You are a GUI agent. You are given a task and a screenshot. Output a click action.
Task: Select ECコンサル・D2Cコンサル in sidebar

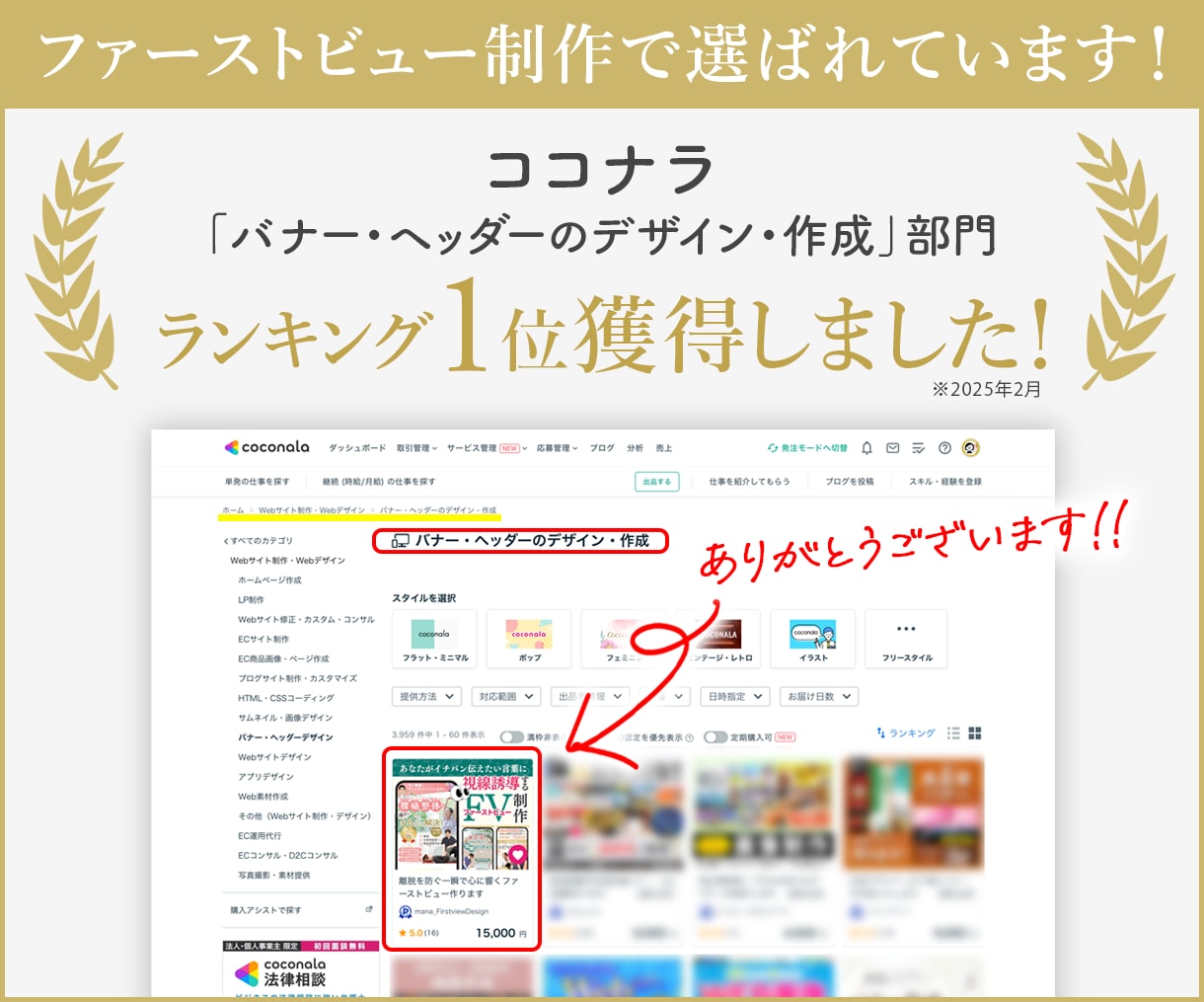288,856
